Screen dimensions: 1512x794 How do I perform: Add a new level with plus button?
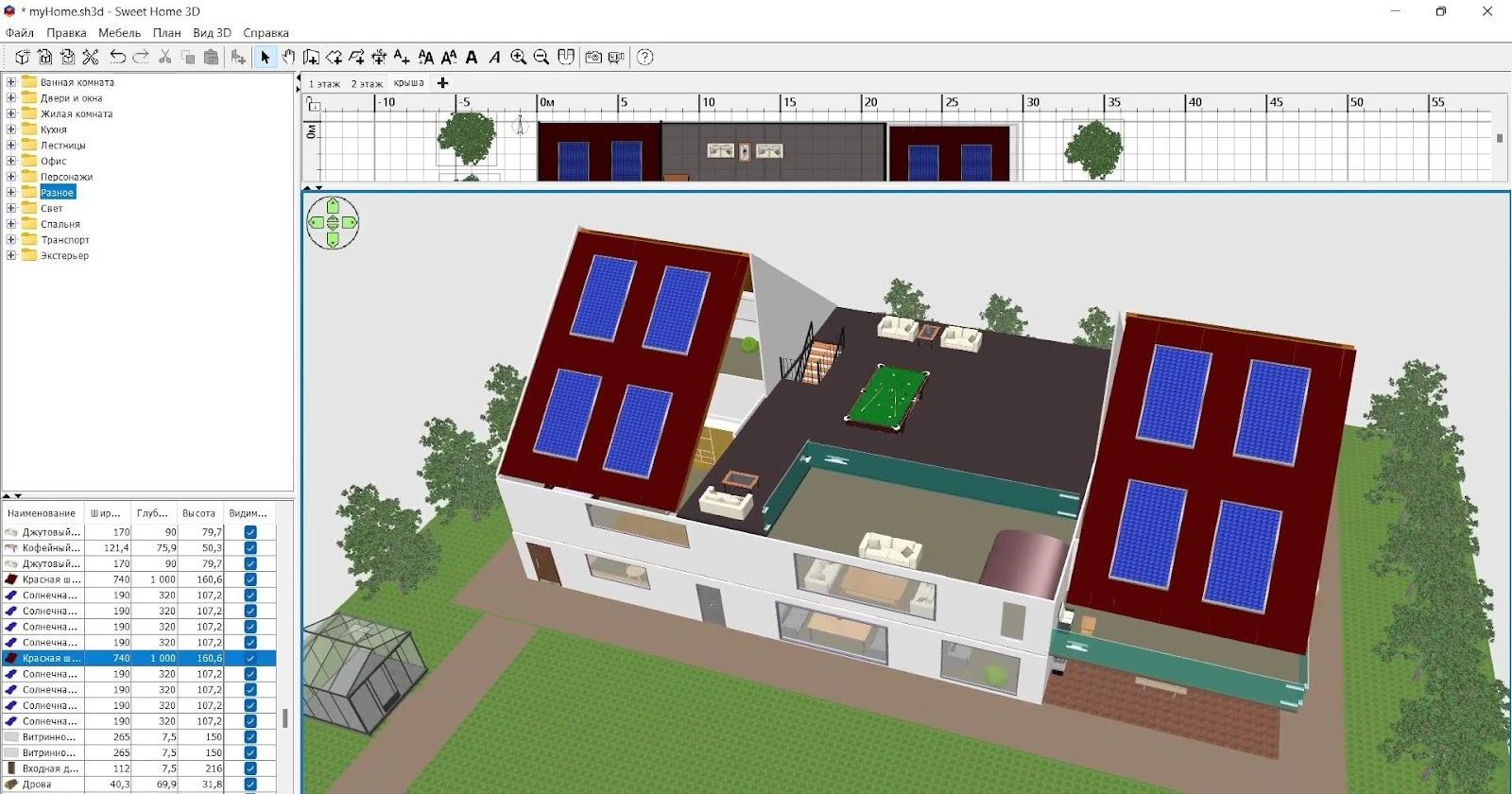click(442, 83)
